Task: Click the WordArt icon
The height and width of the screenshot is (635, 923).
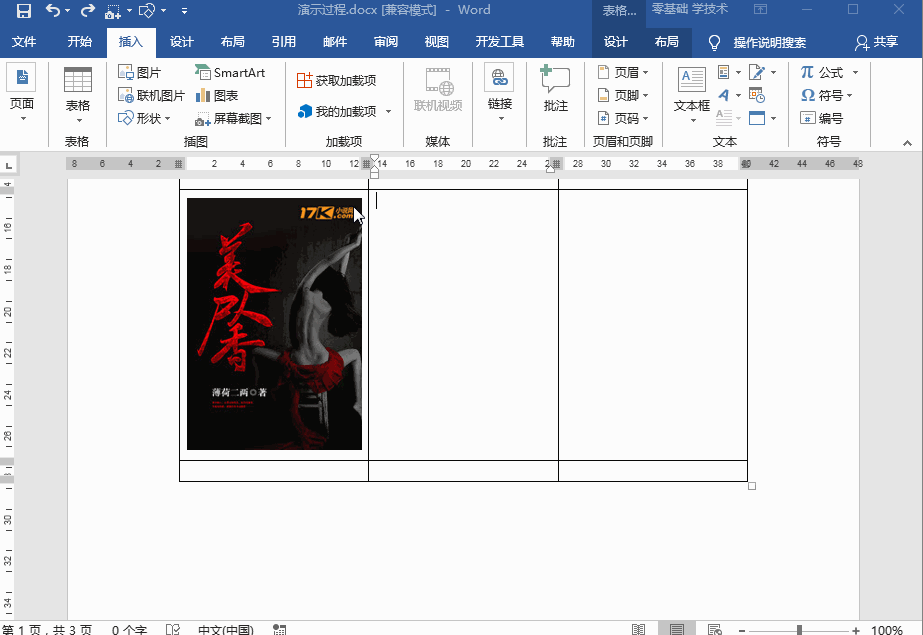Action: [x=724, y=95]
